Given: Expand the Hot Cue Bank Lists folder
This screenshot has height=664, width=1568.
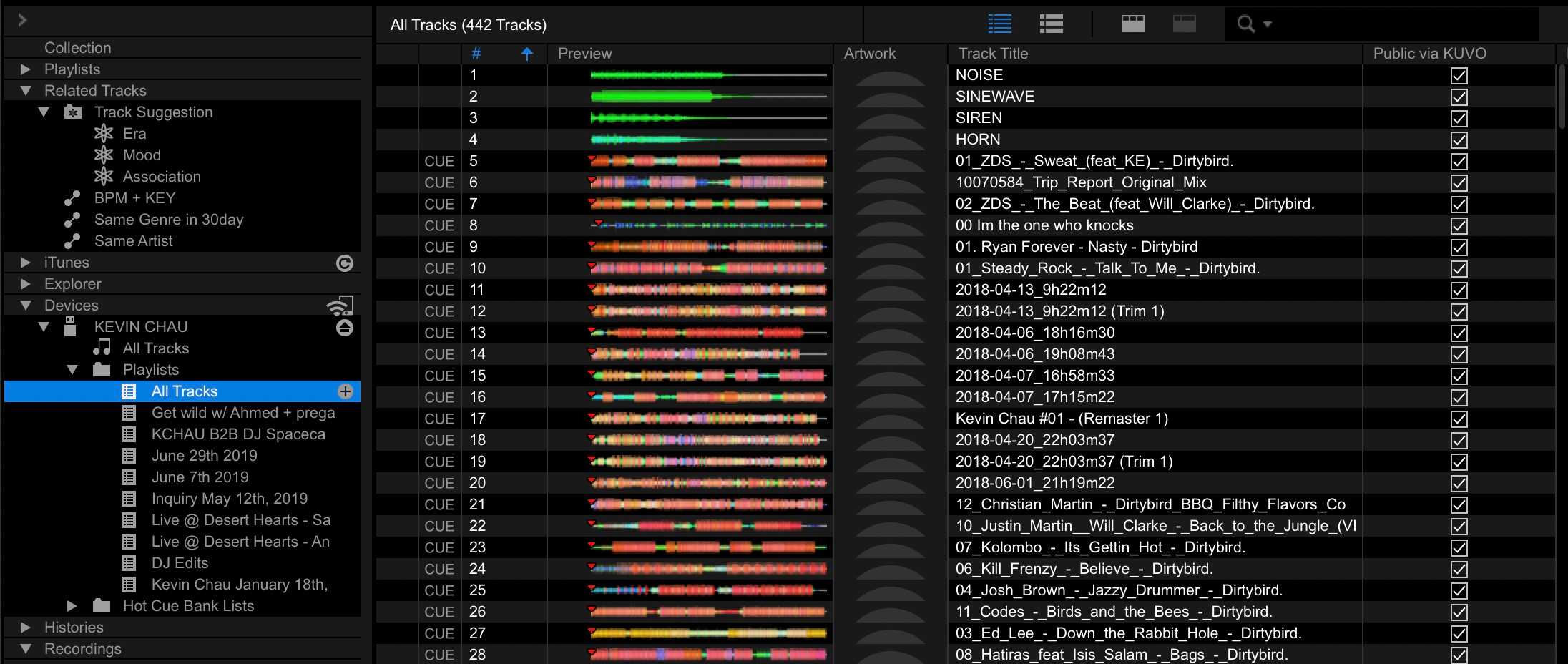Looking at the screenshot, I should [72, 606].
